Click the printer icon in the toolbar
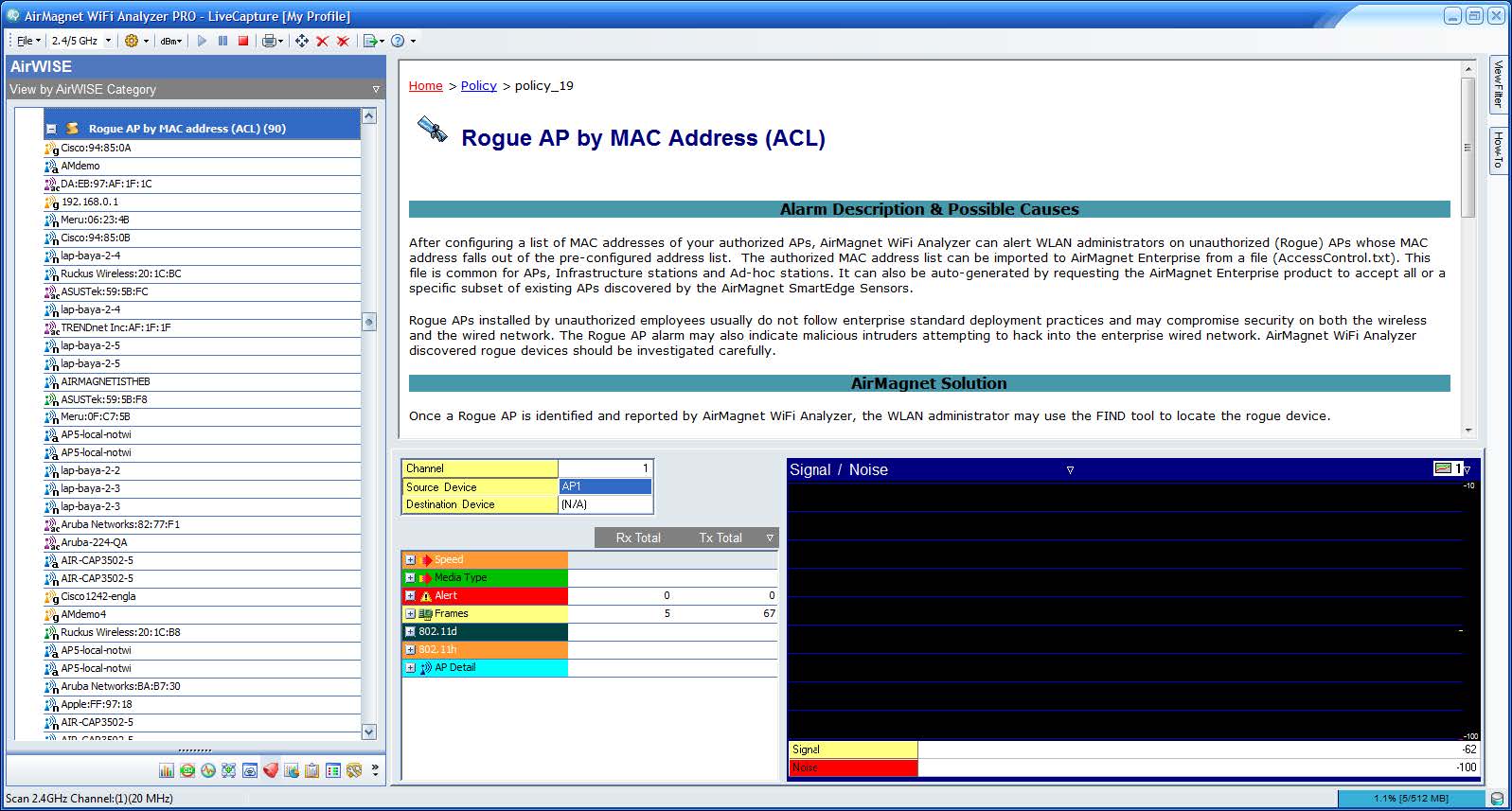Screen dimensions: 1512x811 tap(269, 41)
